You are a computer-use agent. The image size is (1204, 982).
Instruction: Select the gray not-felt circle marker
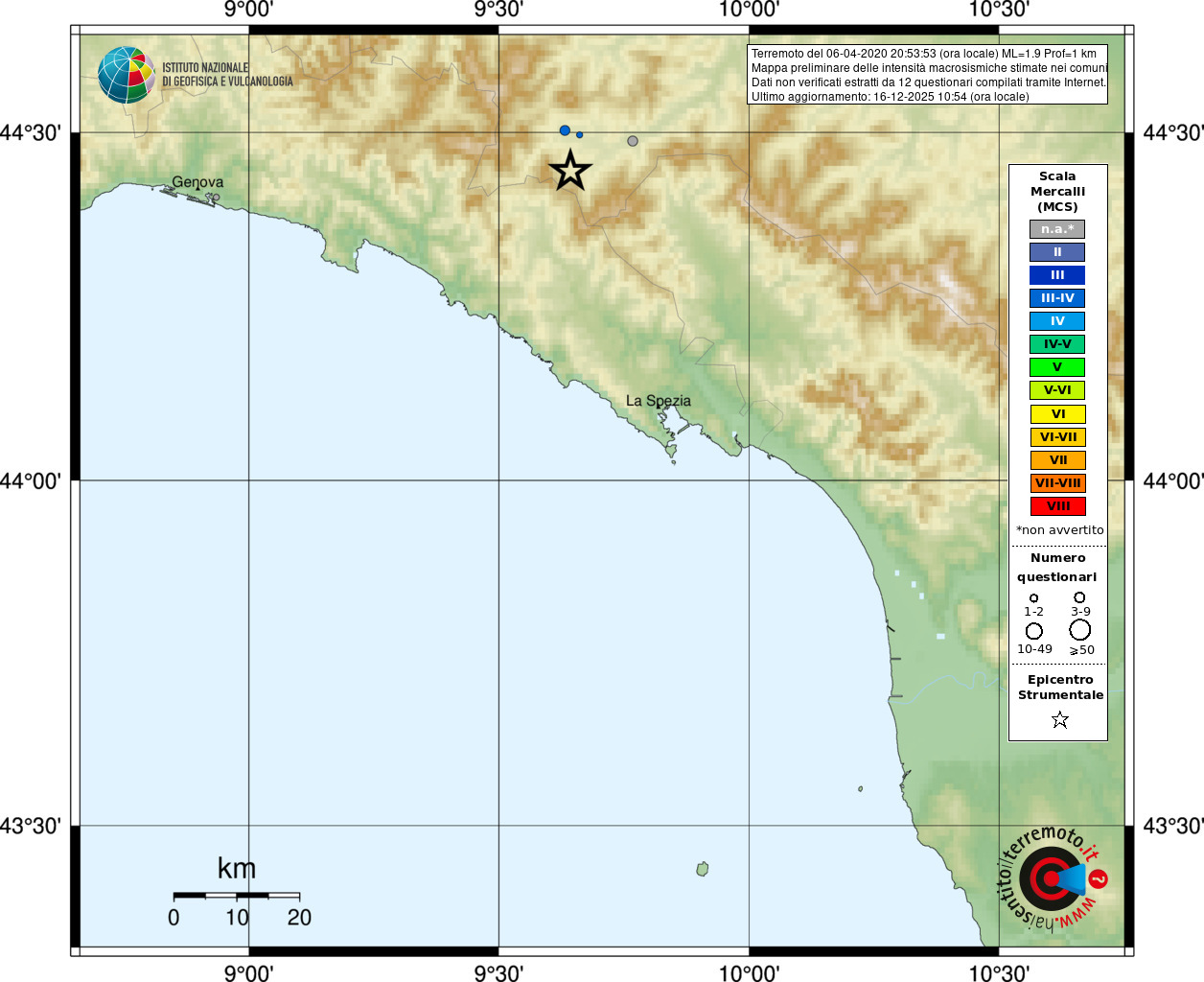click(633, 141)
